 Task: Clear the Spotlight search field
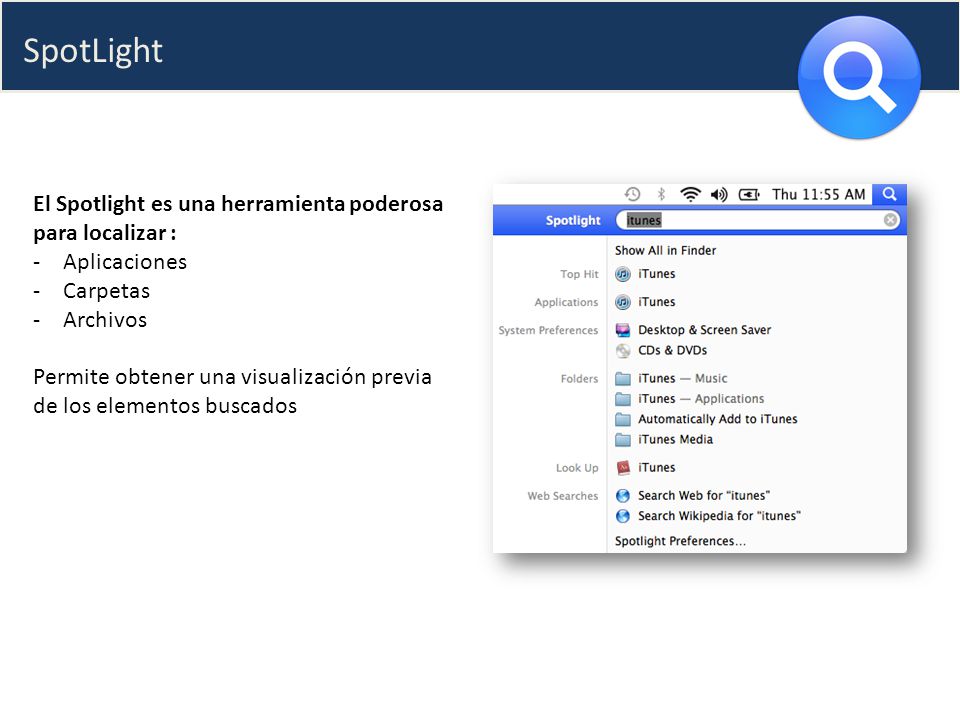coord(890,220)
